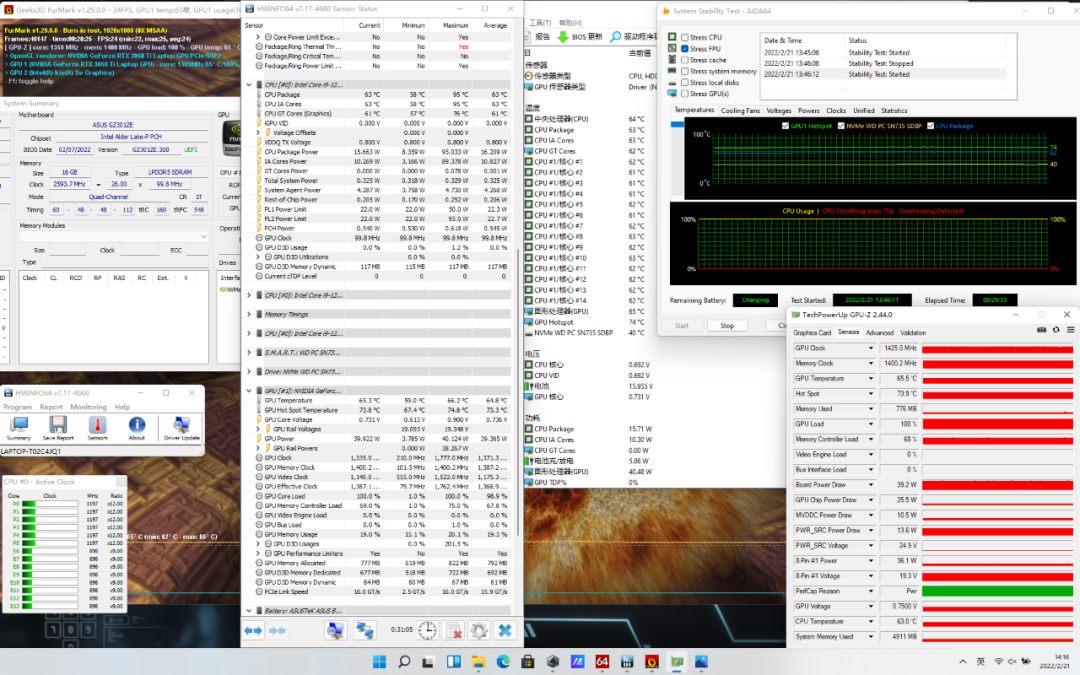Image resolution: width=1080 pixels, height=675 pixels.
Task: Open Microsoft Edge from the taskbar
Action: click(x=503, y=662)
